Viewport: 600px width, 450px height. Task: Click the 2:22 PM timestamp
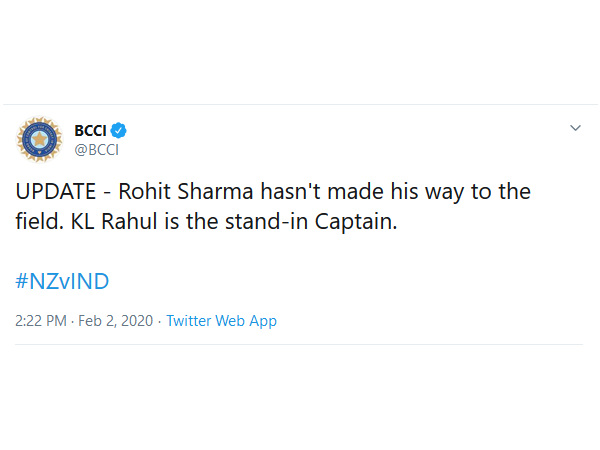click(41, 321)
